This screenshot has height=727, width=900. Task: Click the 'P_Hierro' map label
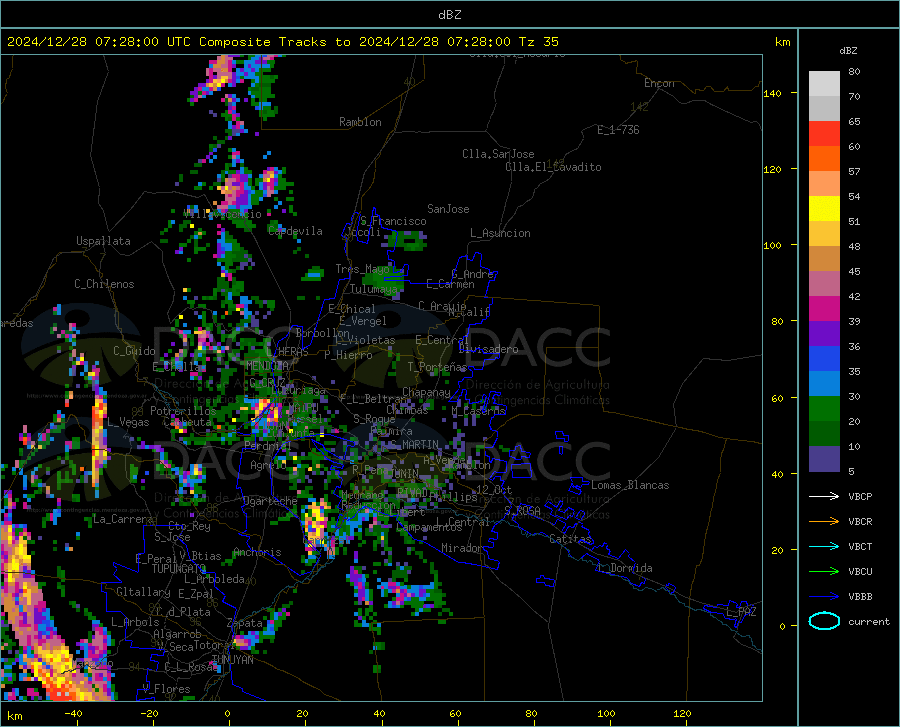tap(348, 355)
